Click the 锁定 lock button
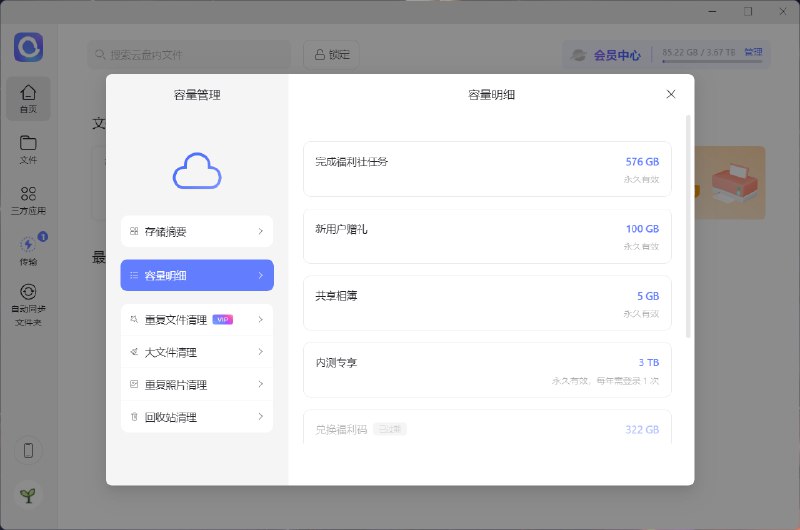Screen dimensions: 800x530 pos(331,55)
